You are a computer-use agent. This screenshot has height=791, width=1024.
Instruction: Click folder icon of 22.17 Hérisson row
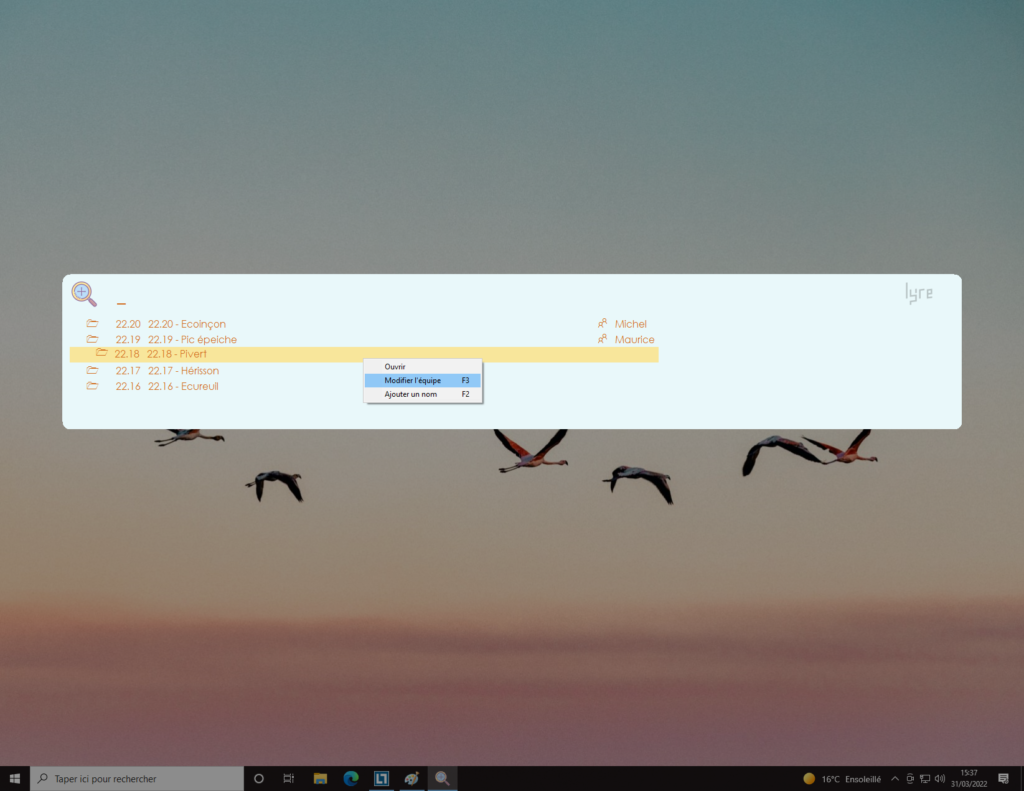click(93, 370)
